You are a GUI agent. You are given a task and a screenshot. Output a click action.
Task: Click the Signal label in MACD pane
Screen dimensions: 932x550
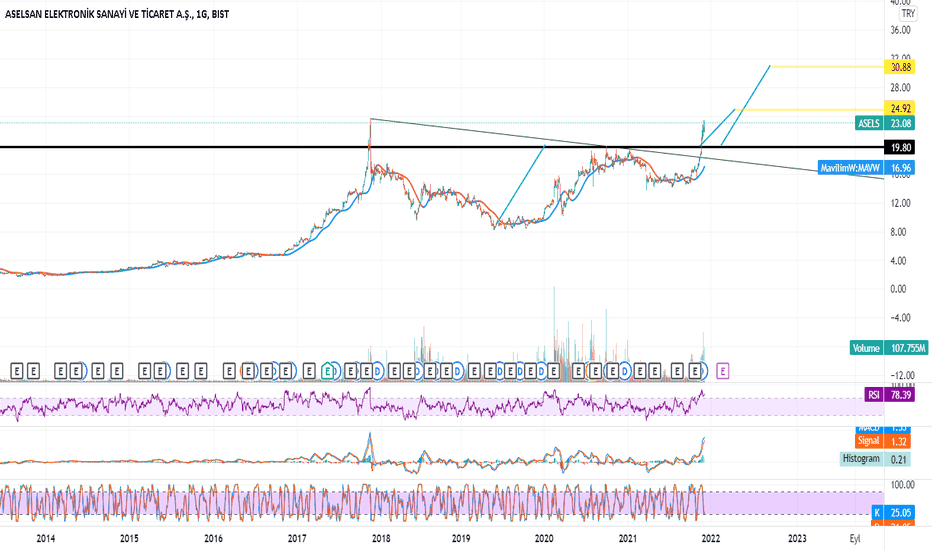[868, 441]
